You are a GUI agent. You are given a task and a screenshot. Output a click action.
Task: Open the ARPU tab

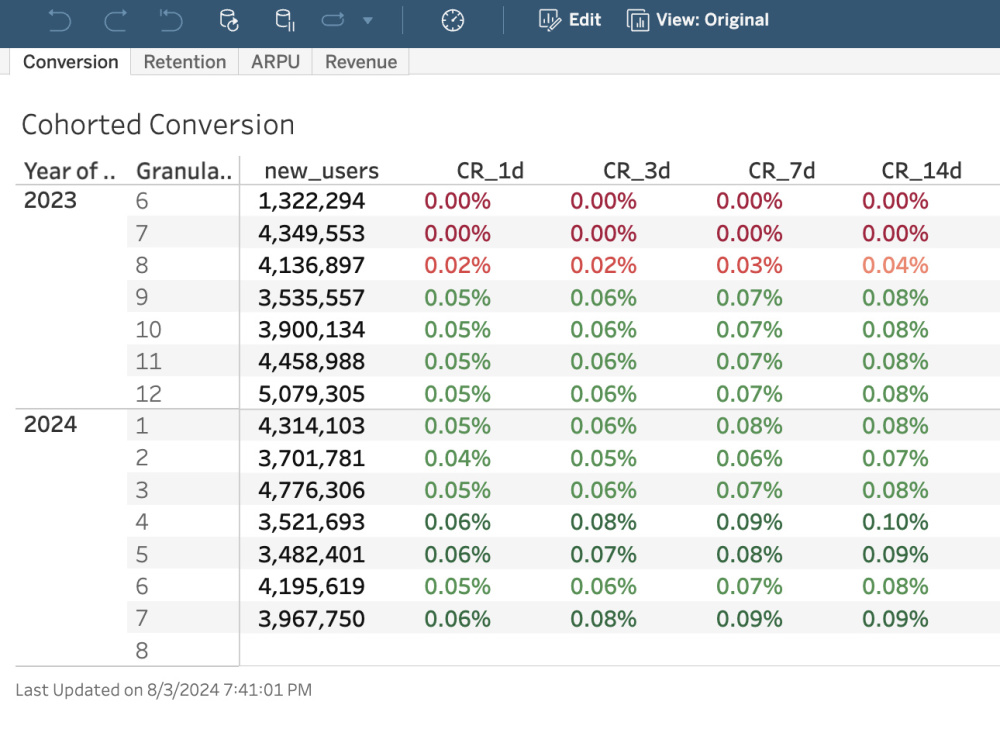275,62
